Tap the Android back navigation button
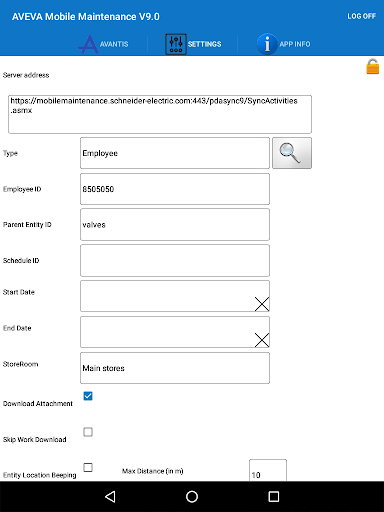The width and height of the screenshot is (384, 512). point(110,497)
